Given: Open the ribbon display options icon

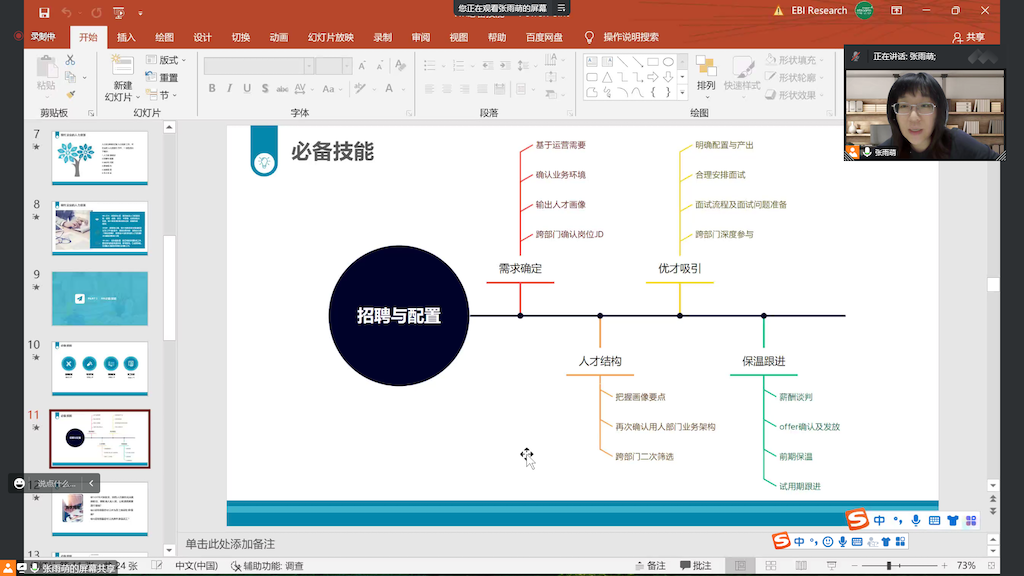Looking at the screenshot, I should pos(897,10).
